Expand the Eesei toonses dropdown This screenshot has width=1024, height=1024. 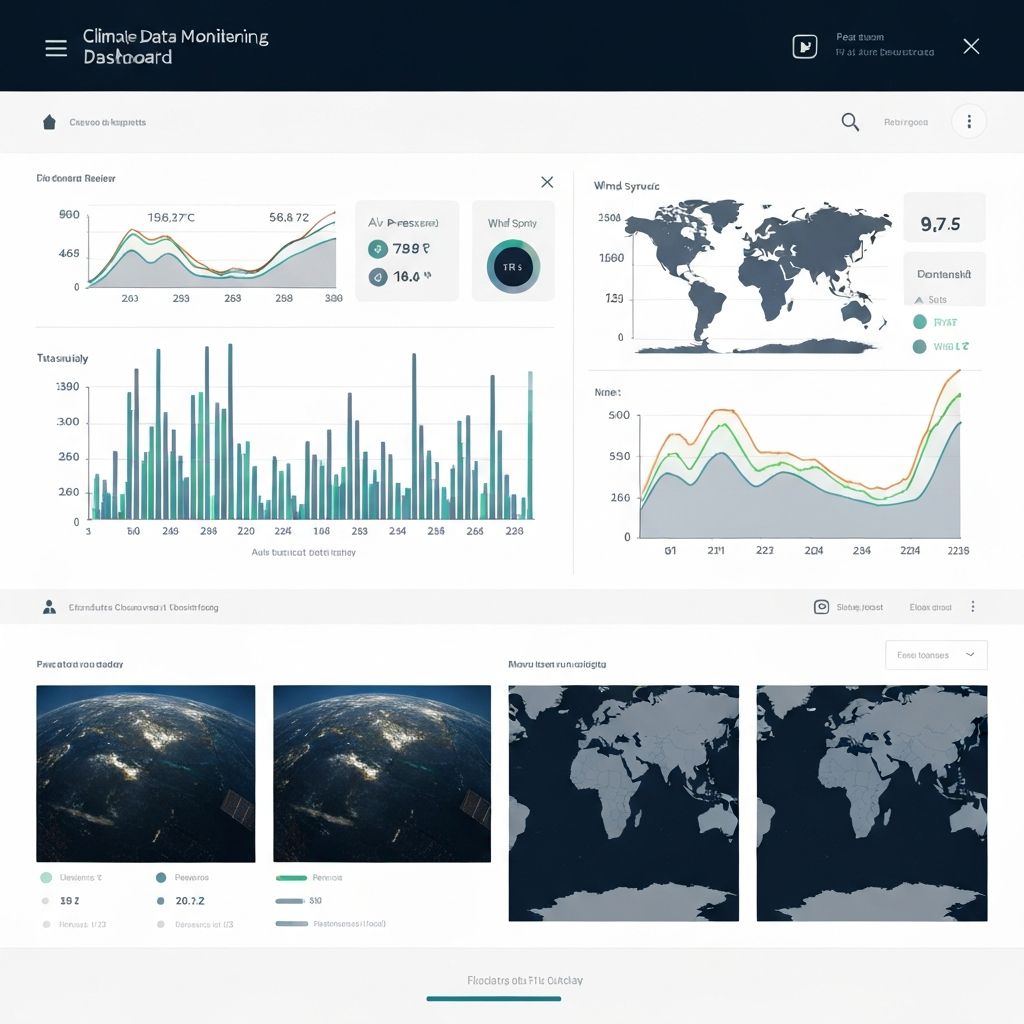[x=936, y=655]
